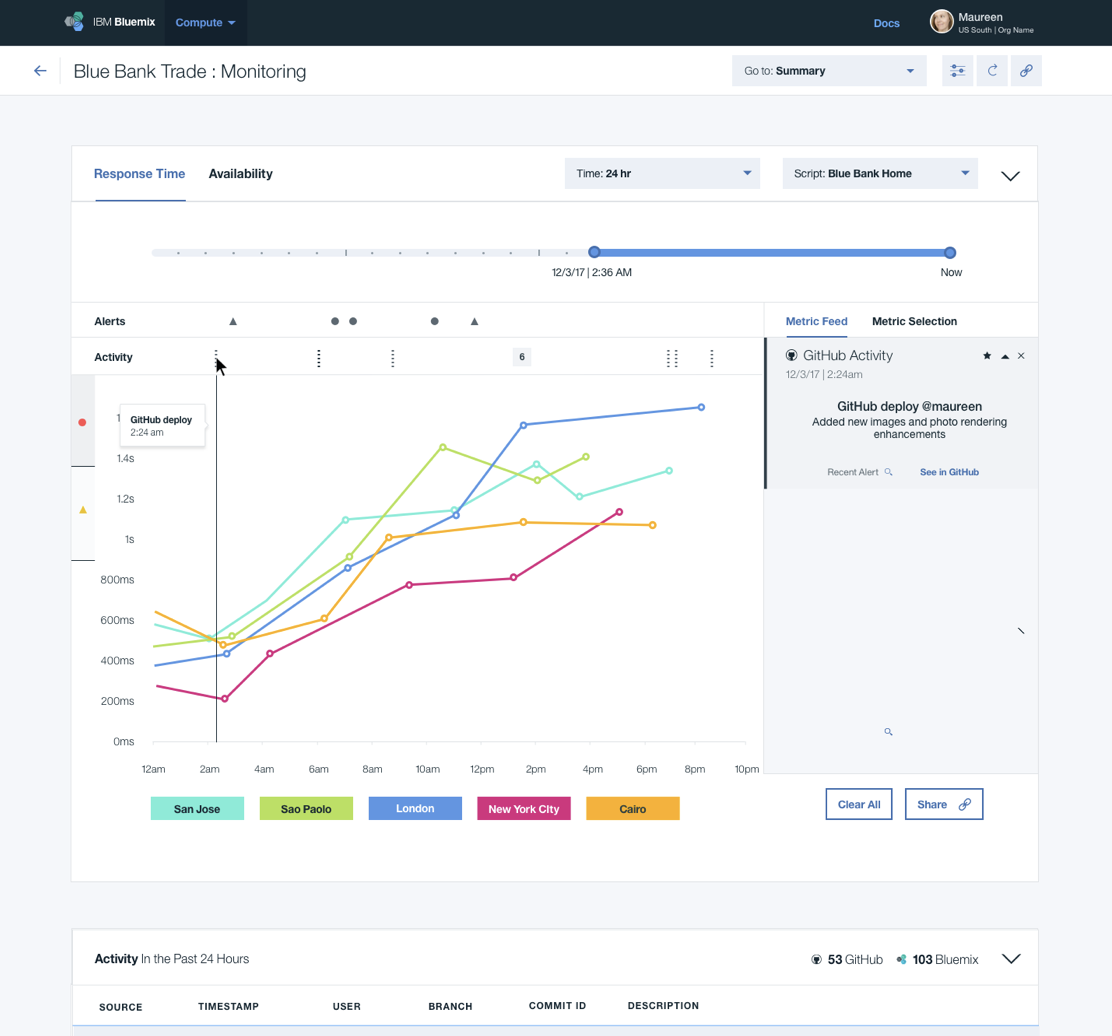Click the Clear All button
Image resolution: width=1112 pixels, height=1036 pixels.
[x=859, y=804]
